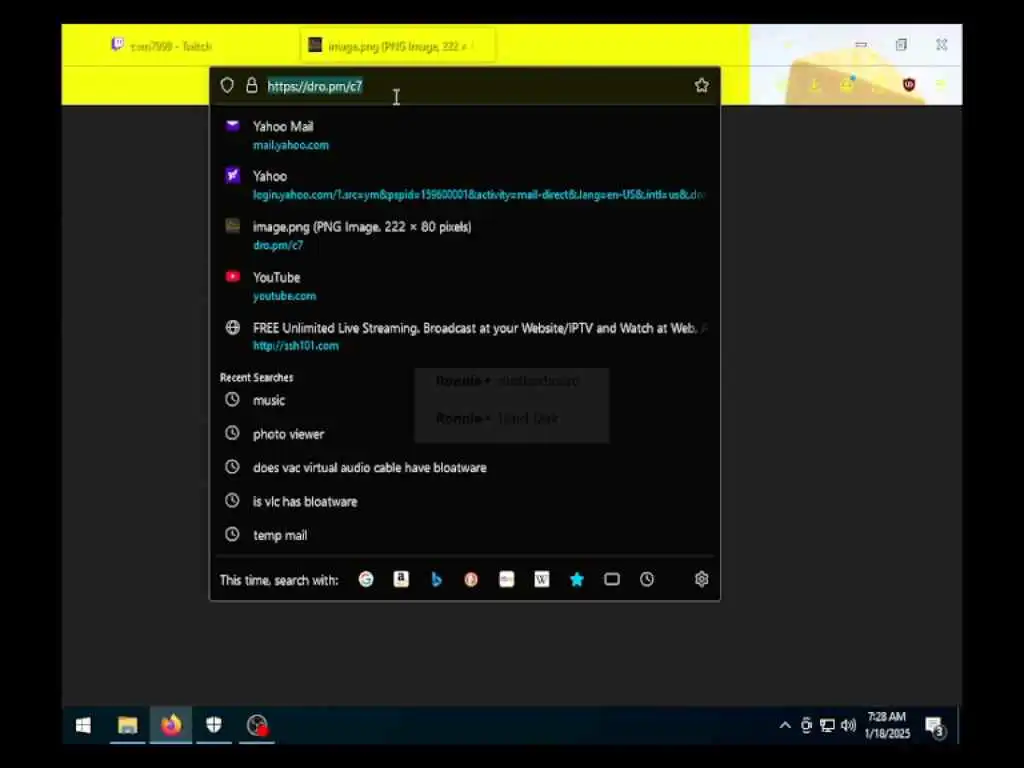The height and width of the screenshot is (768, 1024).
Task: Open Windows Start menu
Action: click(x=83, y=726)
